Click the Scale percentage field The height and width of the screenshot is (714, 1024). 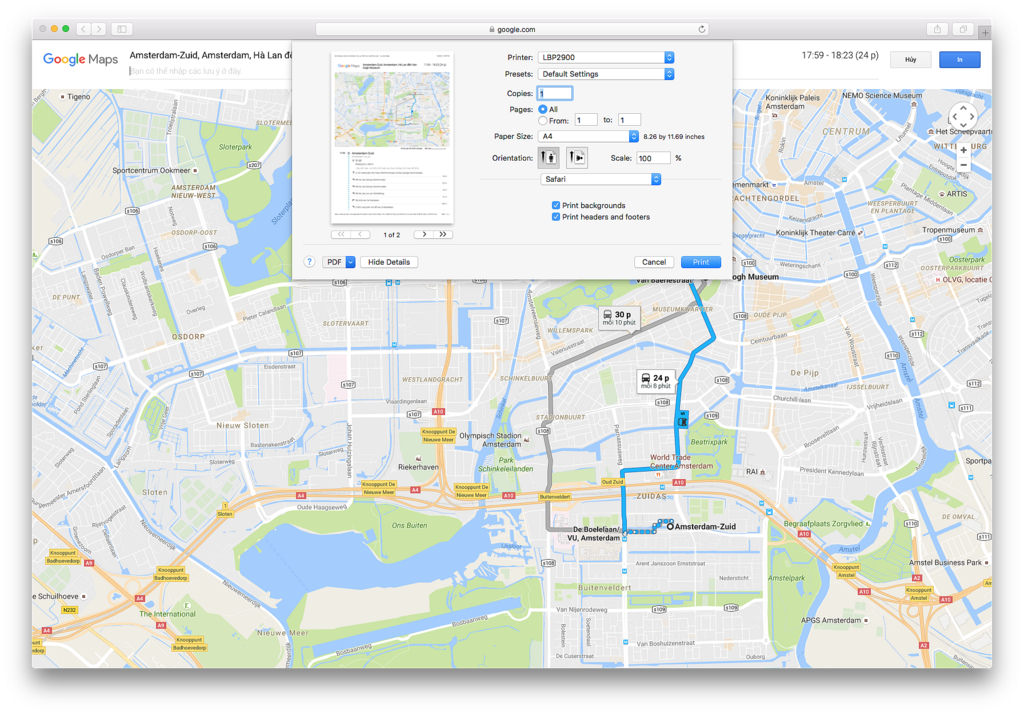tap(653, 158)
